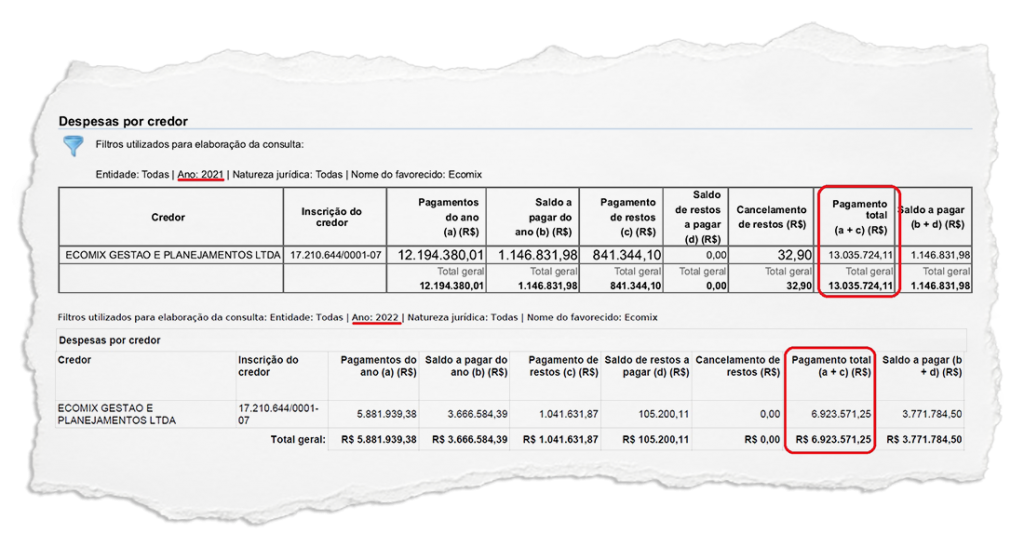Click bold 'R$ 3.771.784,50' total in 2022 table
Viewport: 1024px width, 533px height.
pos(924,440)
